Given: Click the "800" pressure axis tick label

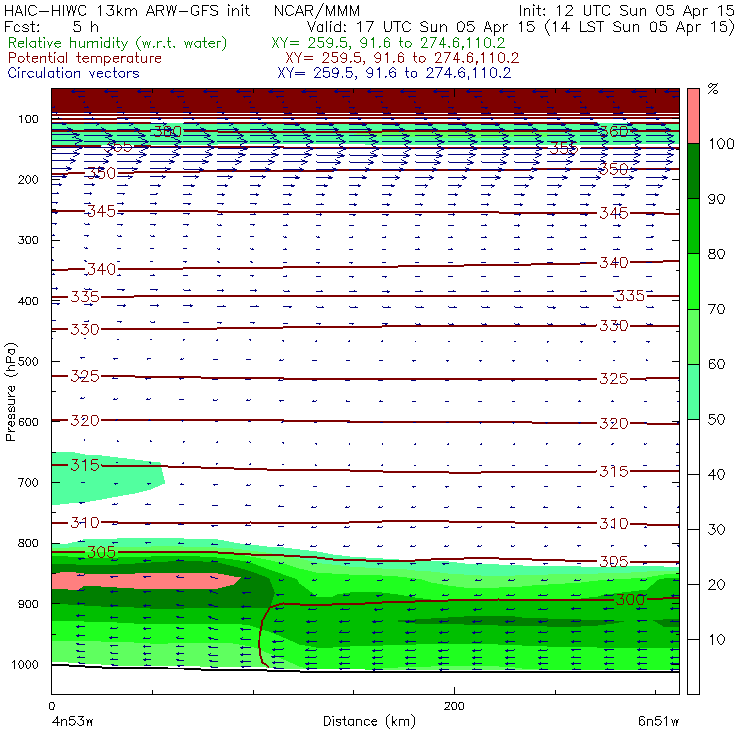Looking at the screenshot, I should coord(28,543).
